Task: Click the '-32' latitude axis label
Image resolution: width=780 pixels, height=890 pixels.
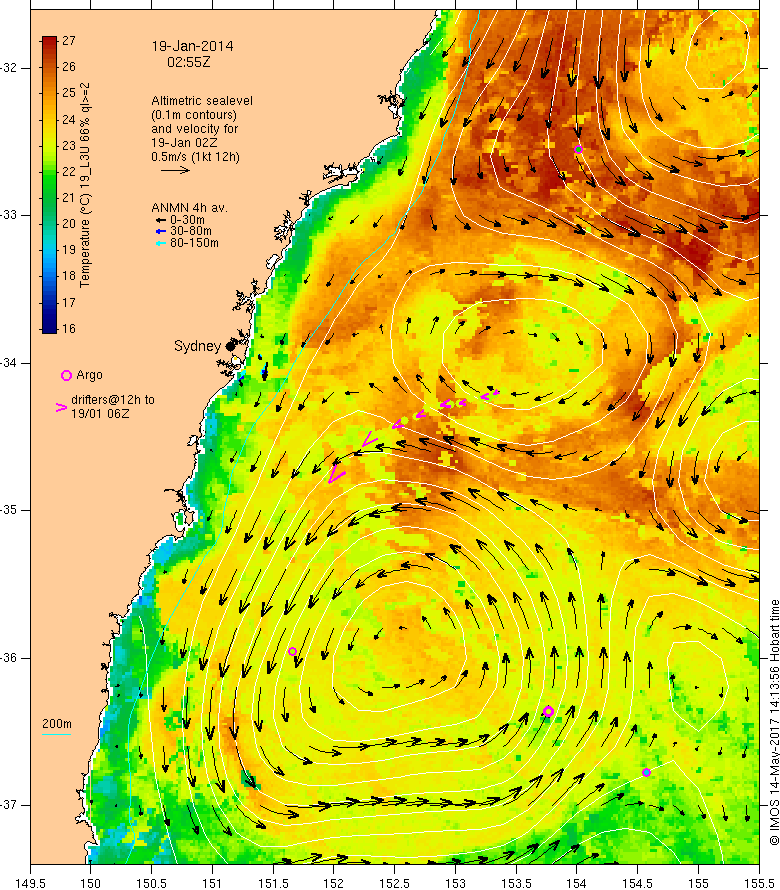Action: (x=9, y=68)
